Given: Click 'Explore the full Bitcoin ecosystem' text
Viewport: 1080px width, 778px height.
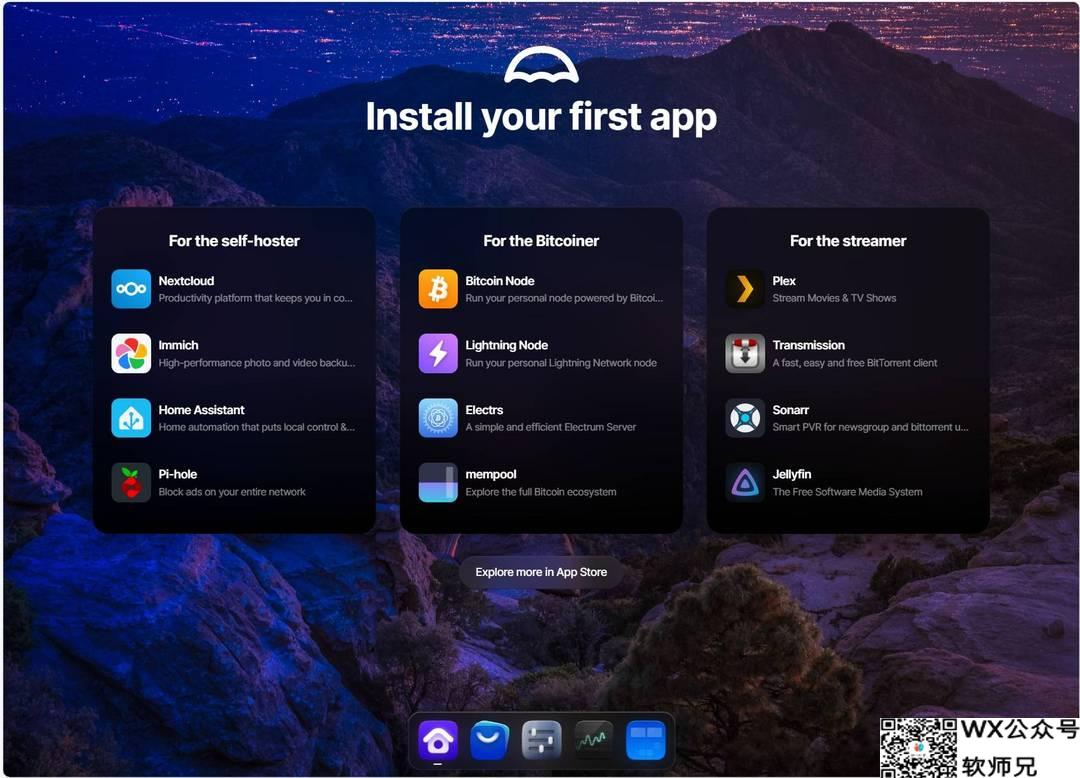Looking at the screenshot, I should point(541,492).
